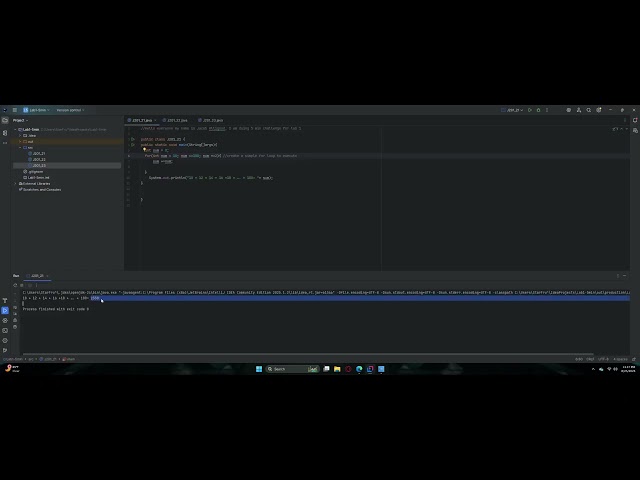
Task: Open the Windows Start menu
Action: point(259,369)
